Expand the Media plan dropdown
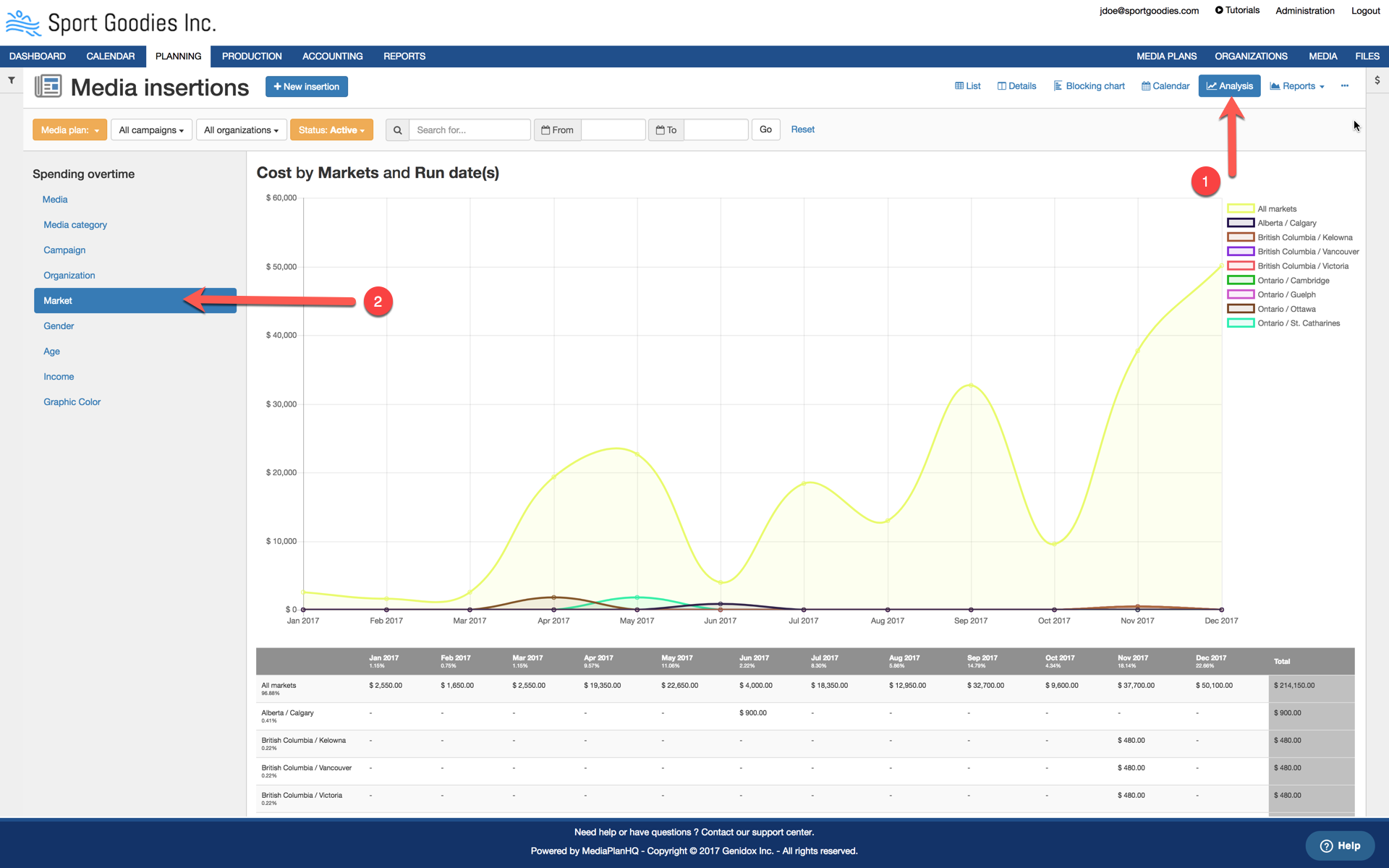Screen dimensions: 1389x868 pyautogui.click(x=69, y=130)
